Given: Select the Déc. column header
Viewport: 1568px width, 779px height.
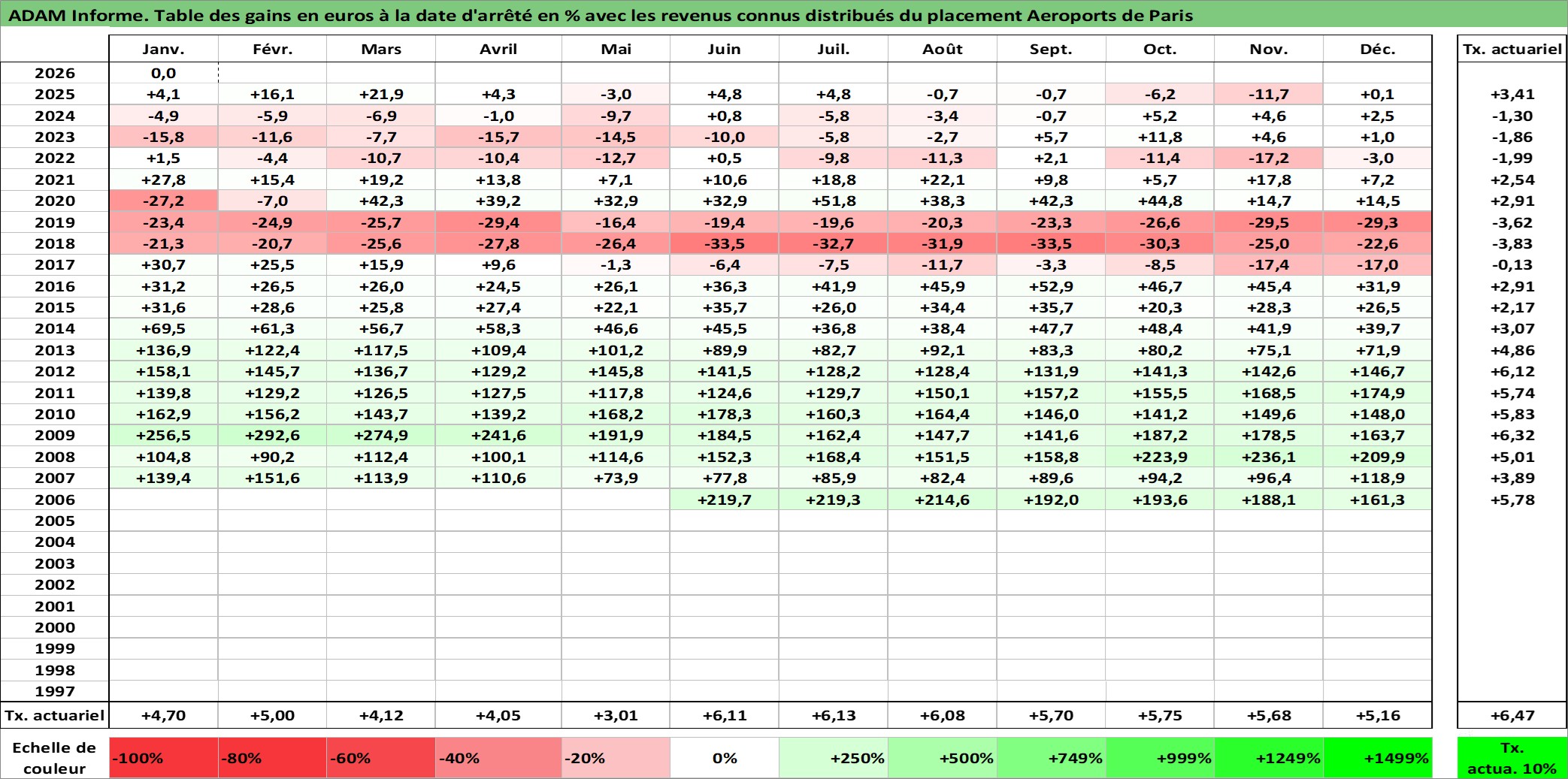Looking at the screenshot, I should click(1377, 49).
